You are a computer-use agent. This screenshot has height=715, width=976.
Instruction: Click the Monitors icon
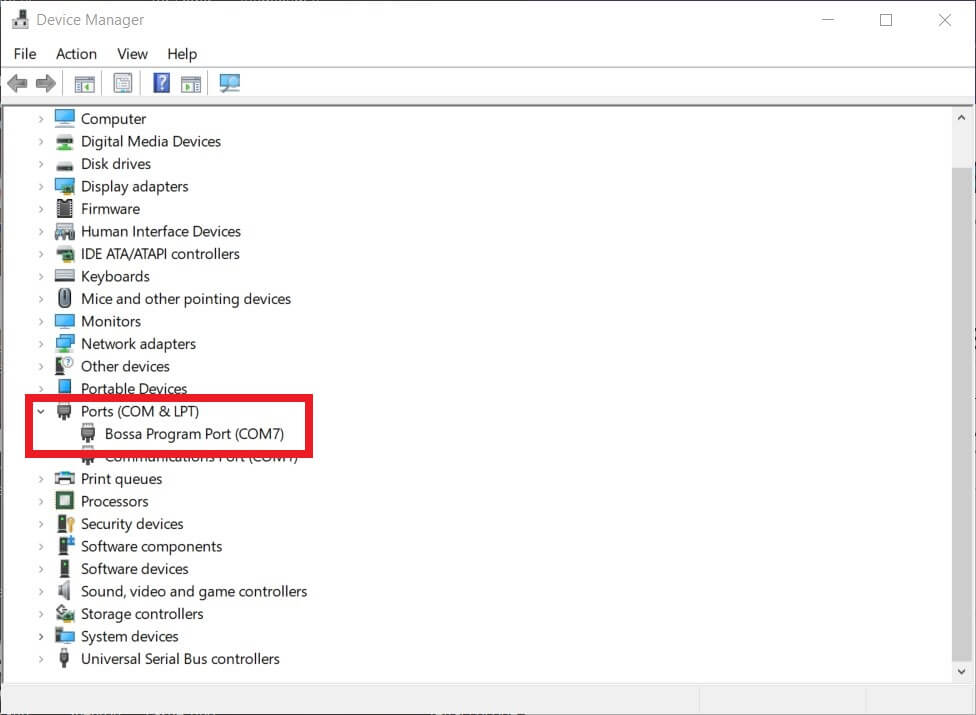[65, 321]
